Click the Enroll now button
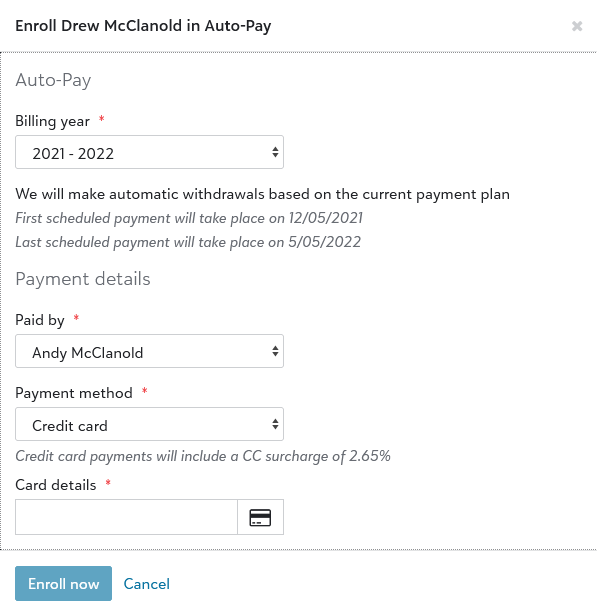This screenshot has width=597, height=616. 64,583
